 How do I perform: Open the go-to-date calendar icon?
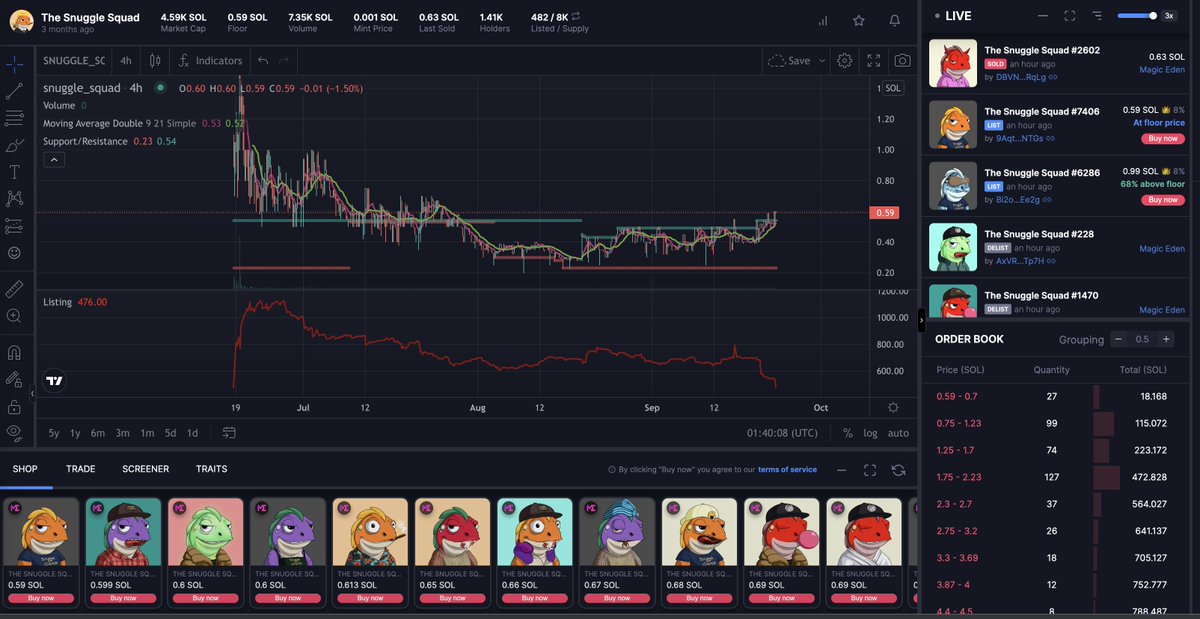[230, 433]
